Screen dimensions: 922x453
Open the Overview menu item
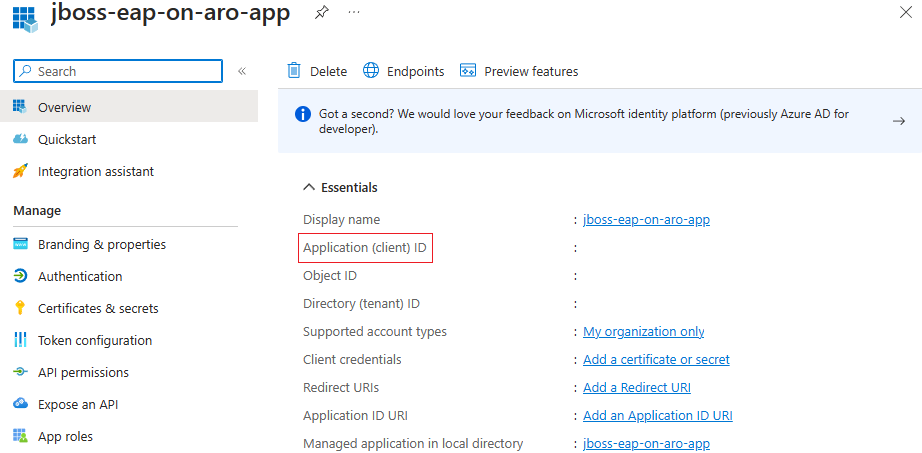point(129,107)
